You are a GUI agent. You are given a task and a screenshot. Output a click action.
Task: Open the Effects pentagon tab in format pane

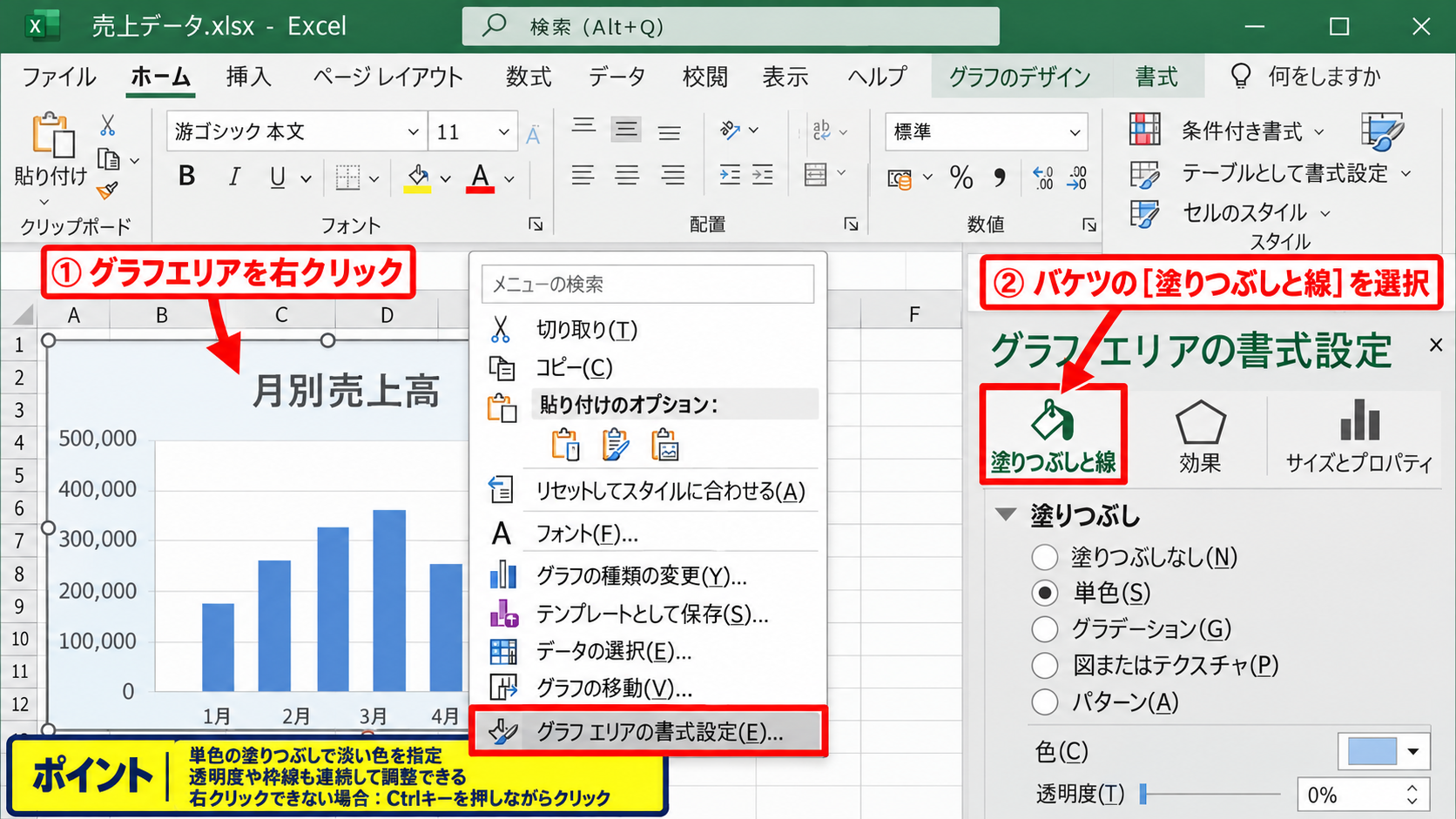pos(1200,437)
